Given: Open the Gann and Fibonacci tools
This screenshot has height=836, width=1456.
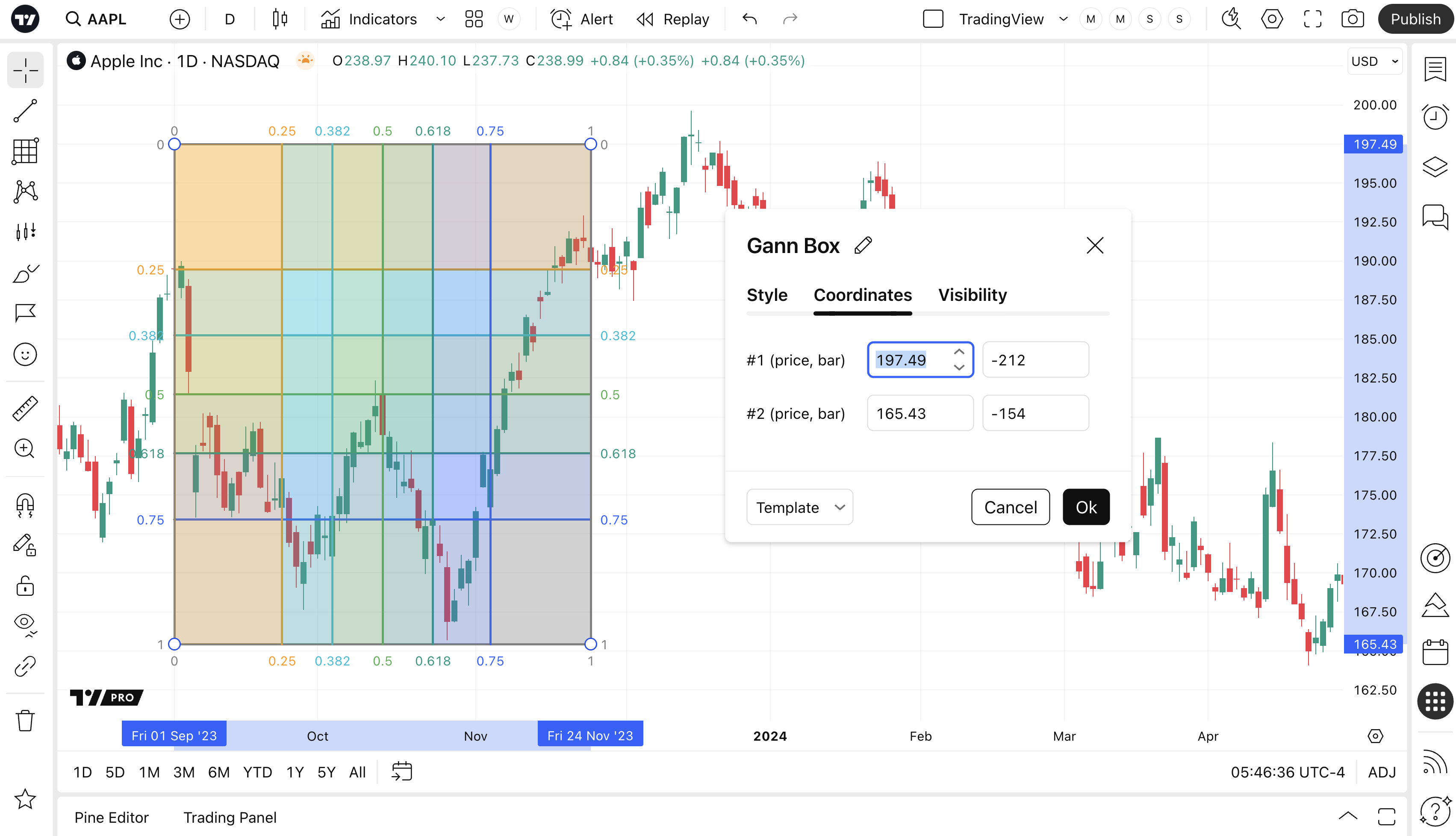Looking at the screenshot, I should [x=25, y=152].
